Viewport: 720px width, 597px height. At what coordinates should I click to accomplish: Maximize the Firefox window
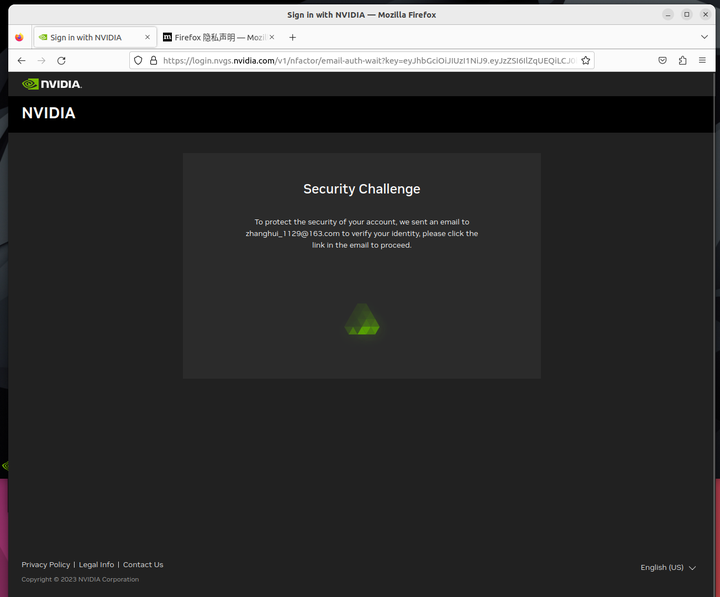pos(686,15)
